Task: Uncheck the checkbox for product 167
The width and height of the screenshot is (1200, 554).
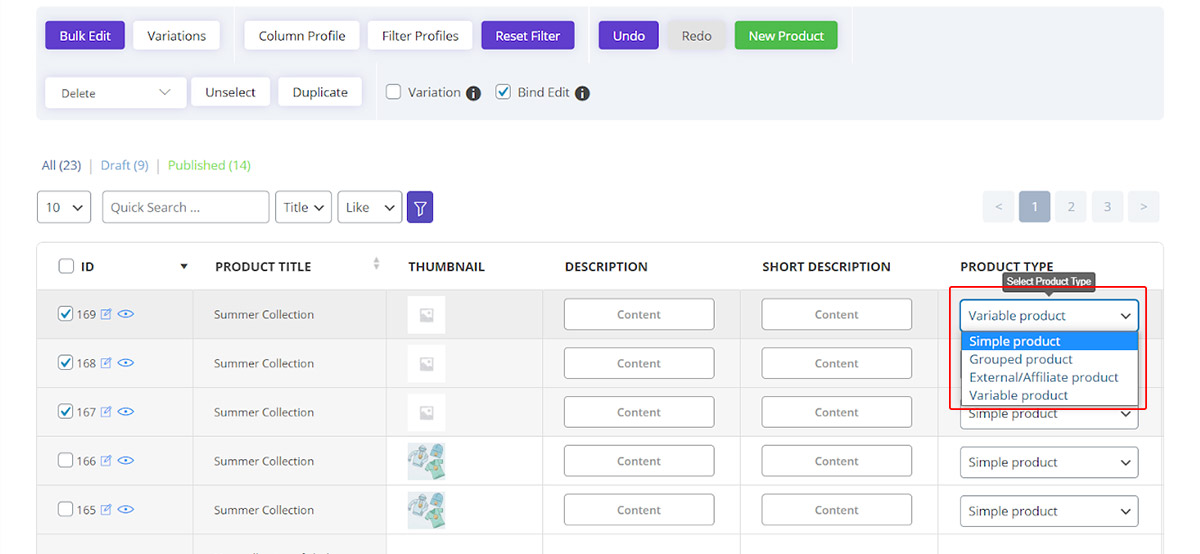Action: (x=66, y=411)
